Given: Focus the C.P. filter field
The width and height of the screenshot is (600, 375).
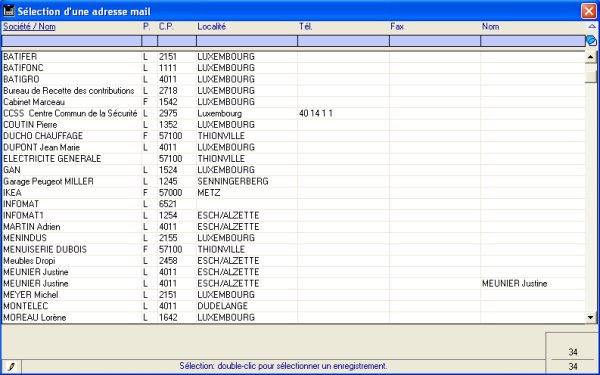Looking at the screenshot, I should coord(177,41).
